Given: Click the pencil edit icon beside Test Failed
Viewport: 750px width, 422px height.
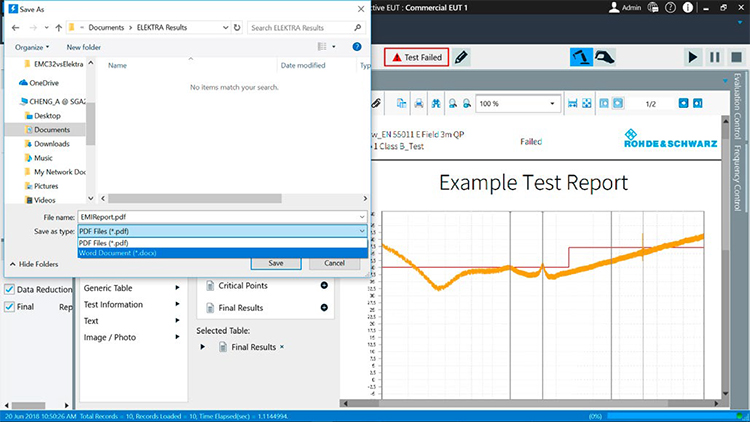Looking at the screenshot, I should coord(461,58).
